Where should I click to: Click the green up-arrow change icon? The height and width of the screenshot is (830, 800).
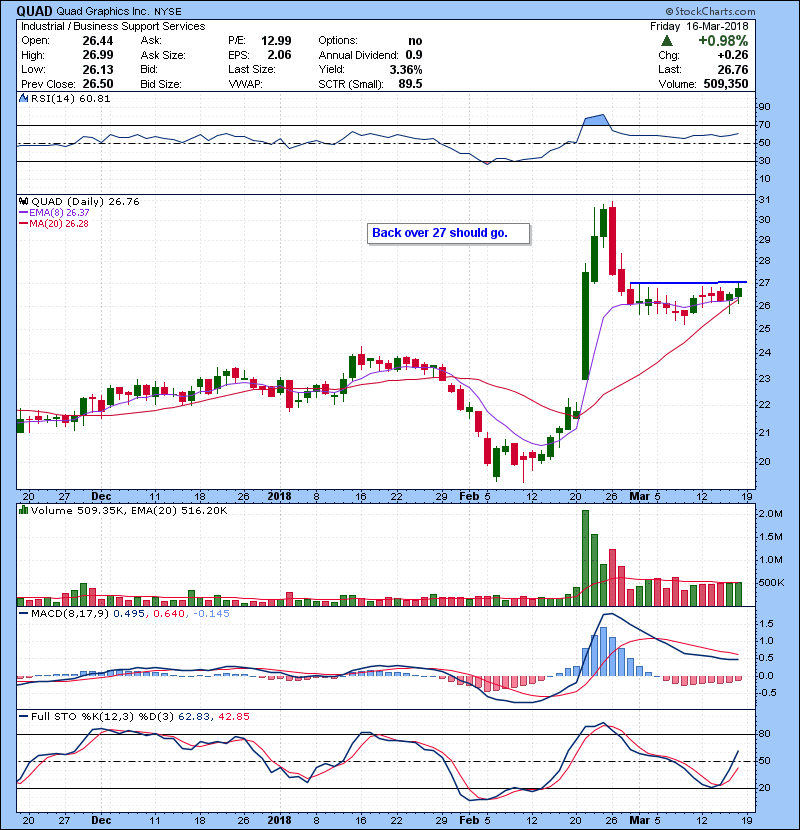point(667,40)
